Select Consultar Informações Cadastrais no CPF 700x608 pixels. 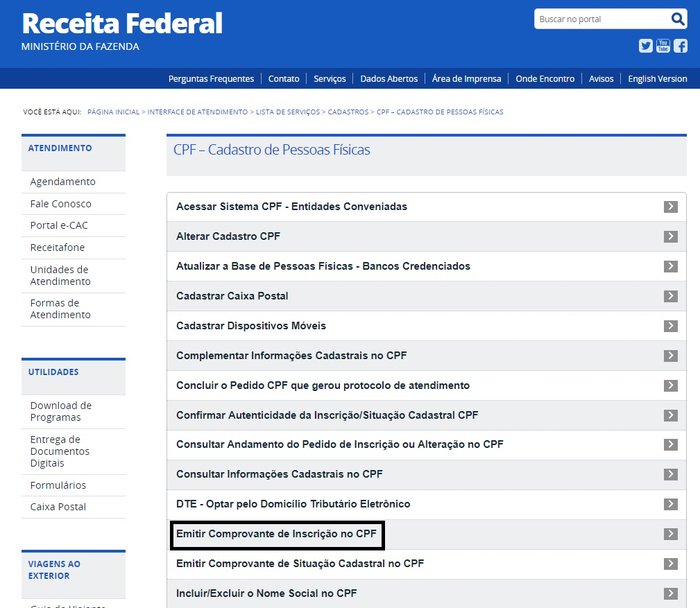279,474
